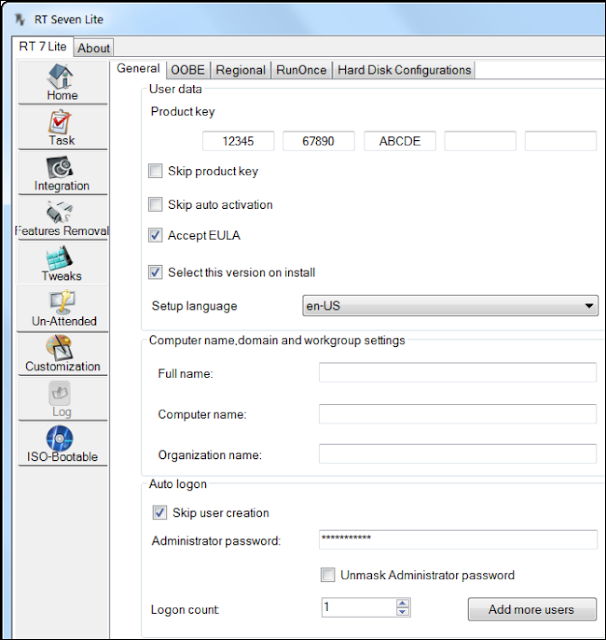
Task: Open the Task section with the checklist icon
Action: pos(62,128)
